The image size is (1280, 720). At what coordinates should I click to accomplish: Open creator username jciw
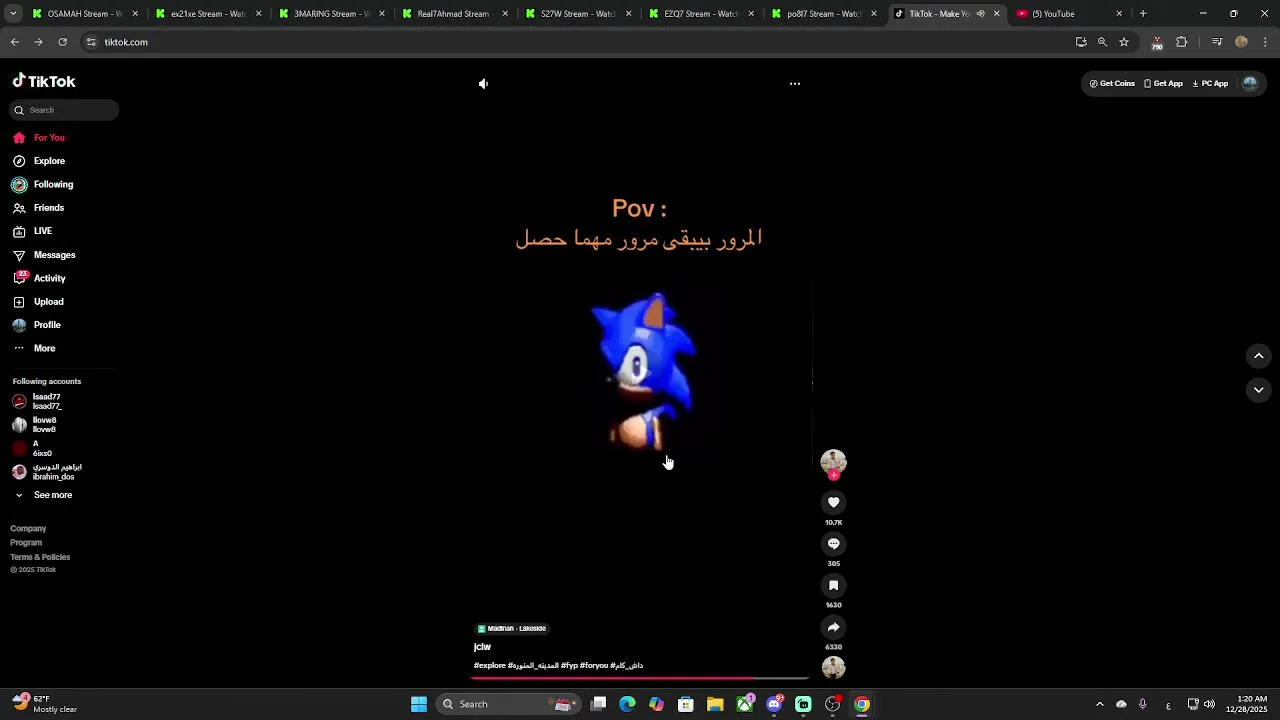pos(482,647)
